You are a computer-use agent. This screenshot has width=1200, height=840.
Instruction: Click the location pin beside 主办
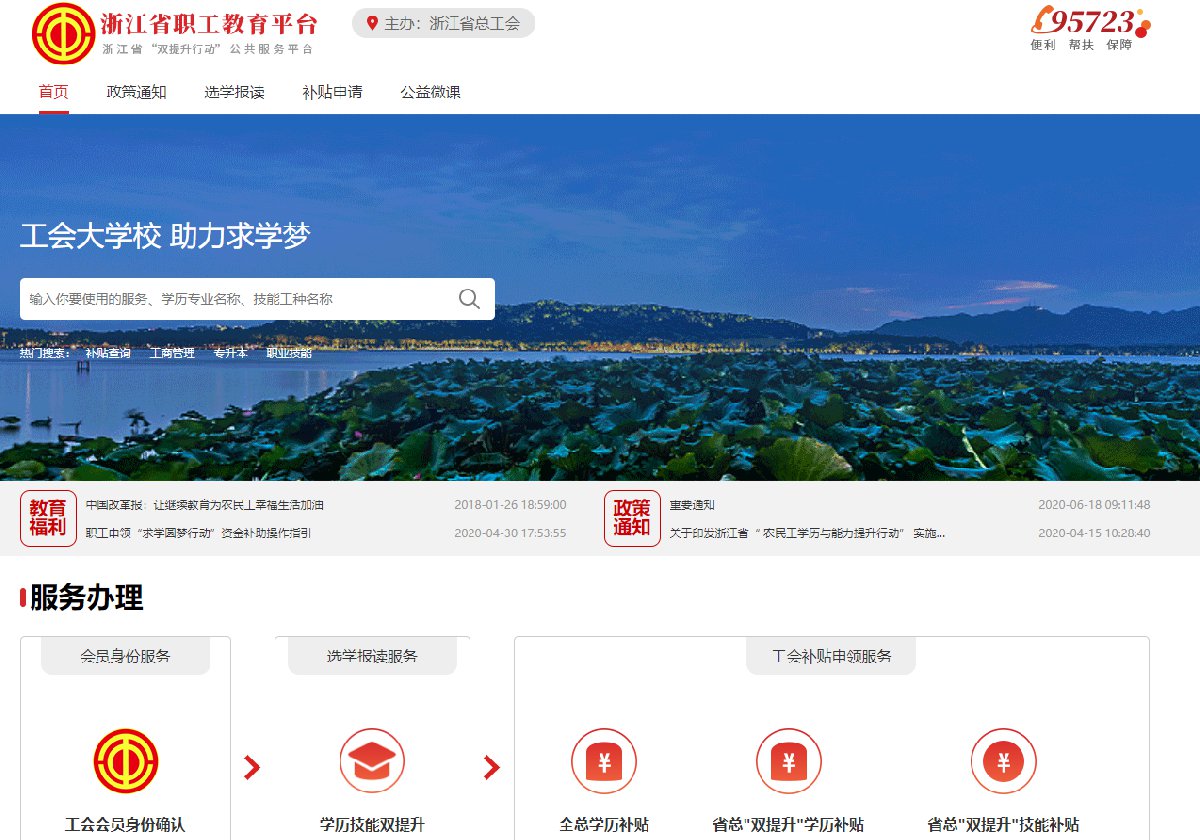tap(372, 24)
